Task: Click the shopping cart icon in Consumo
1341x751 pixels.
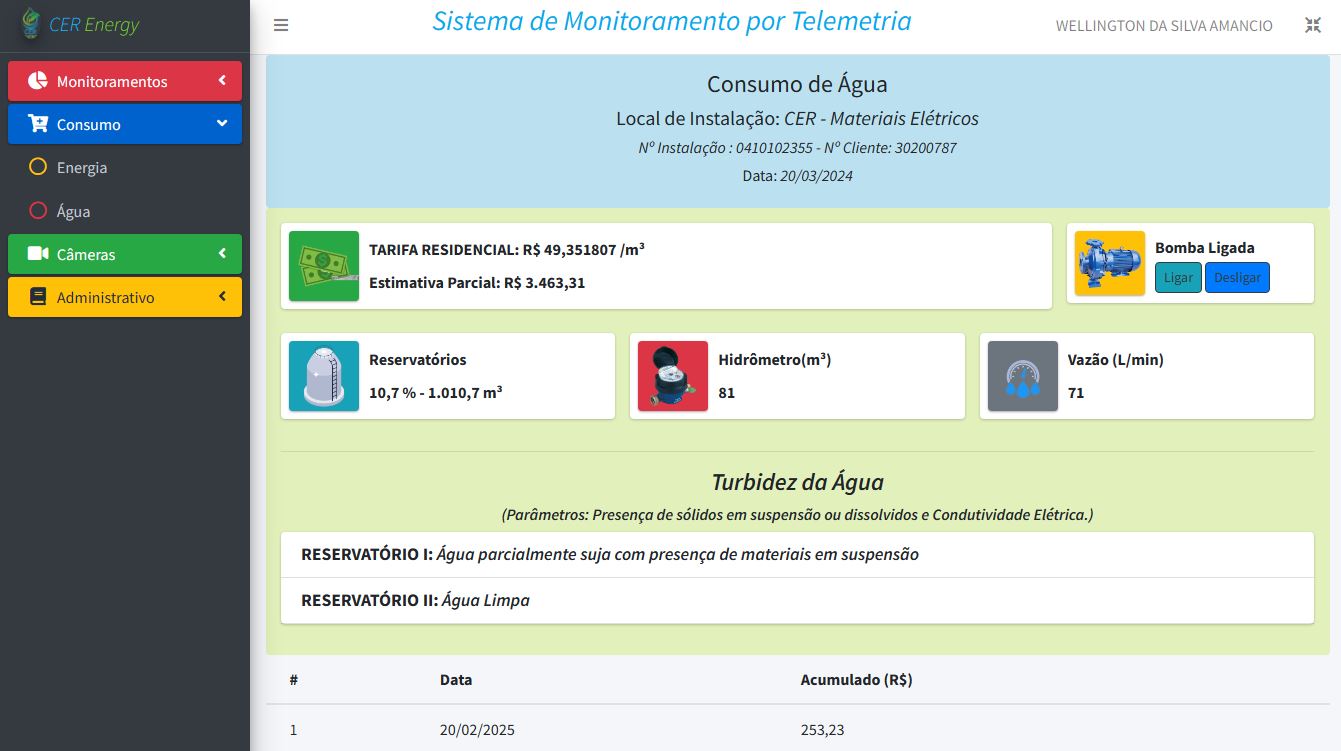Action: click(38, 124)
